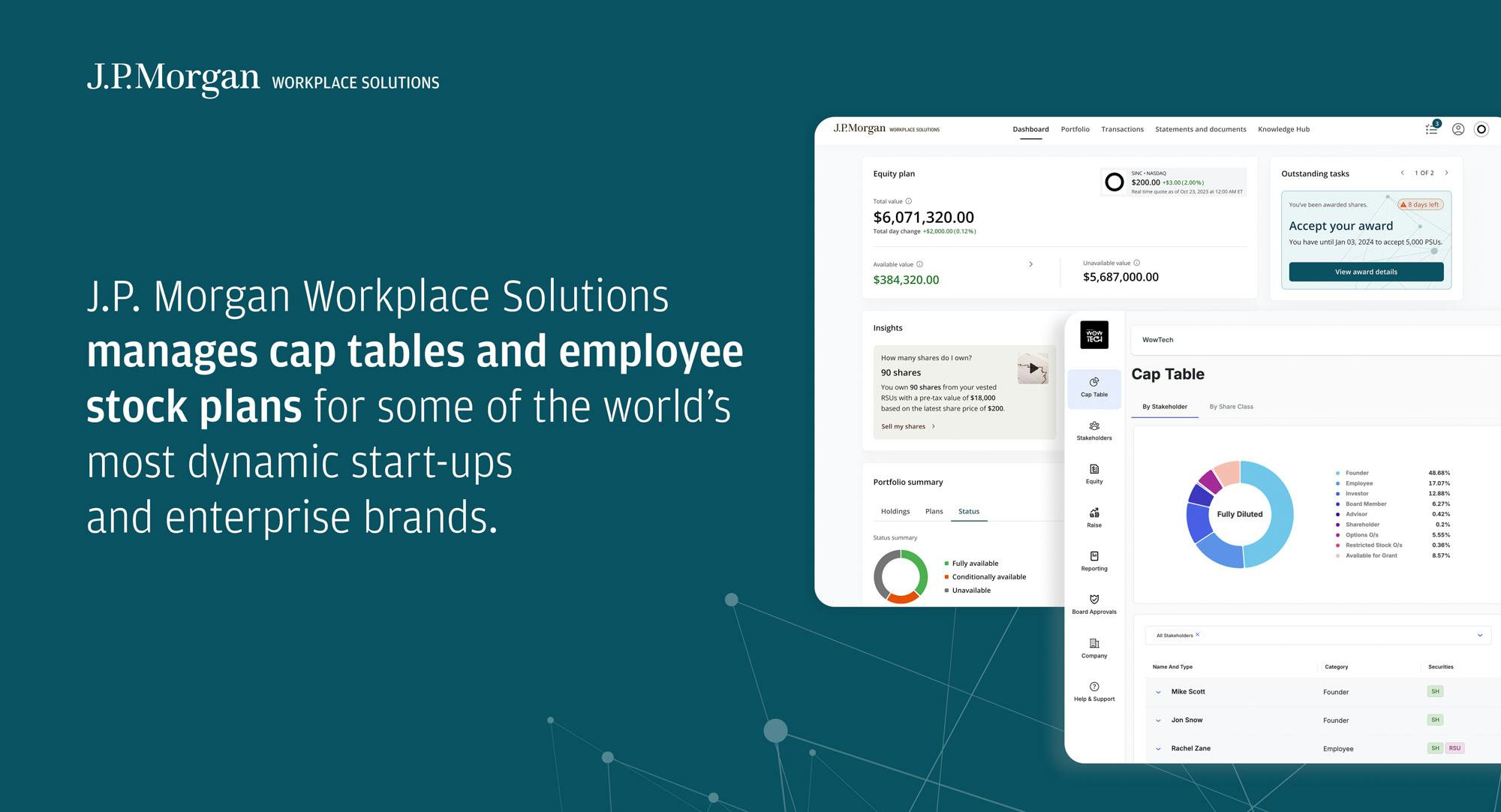Image resolution: width=1501 pixels, height=812 pixels.
Task: Click the Fully Diluted donut chart
Action: tap(1240, 514)
